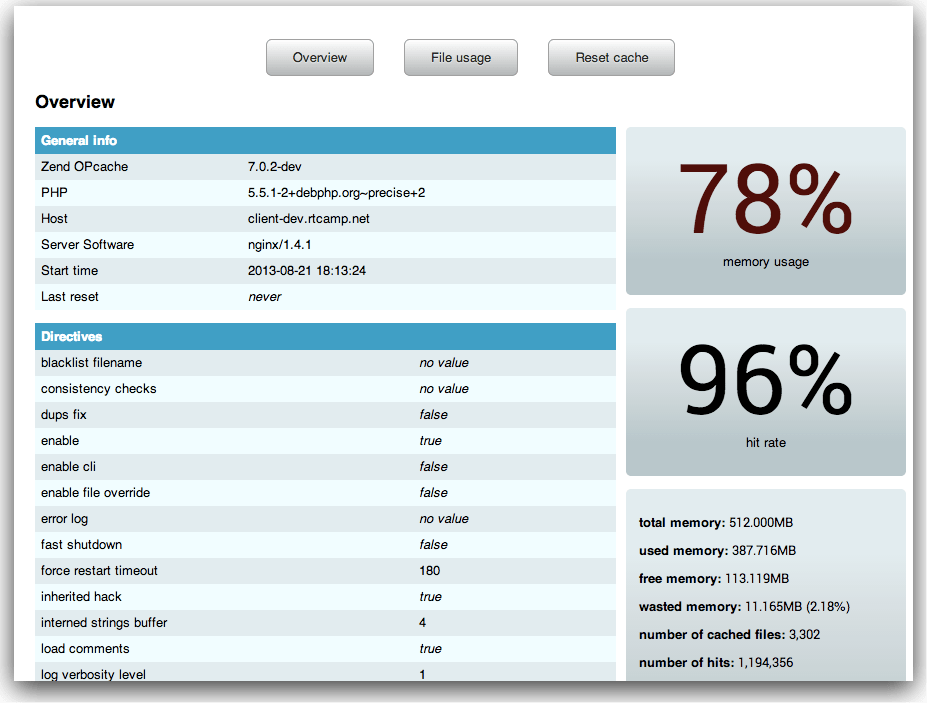Click the Zend OPcache version 7.0.2-dev
Screen dimensions: 927x703
pos(274,167)
